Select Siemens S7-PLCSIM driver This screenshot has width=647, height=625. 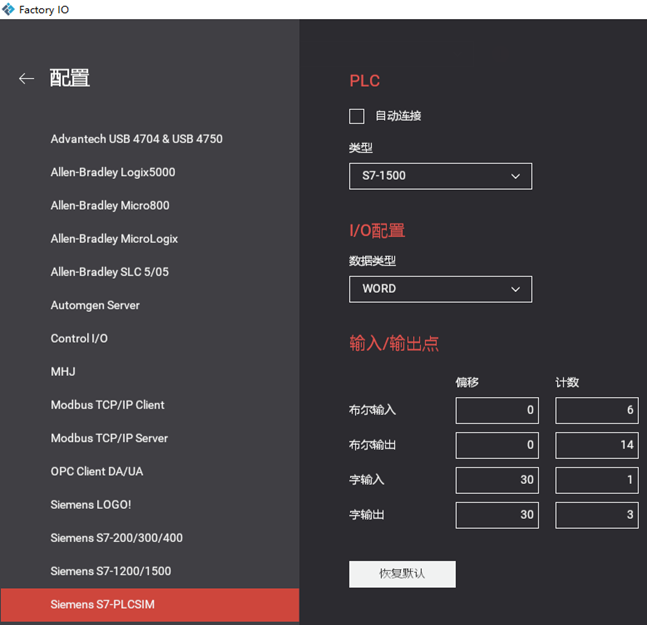pos(150,605)
